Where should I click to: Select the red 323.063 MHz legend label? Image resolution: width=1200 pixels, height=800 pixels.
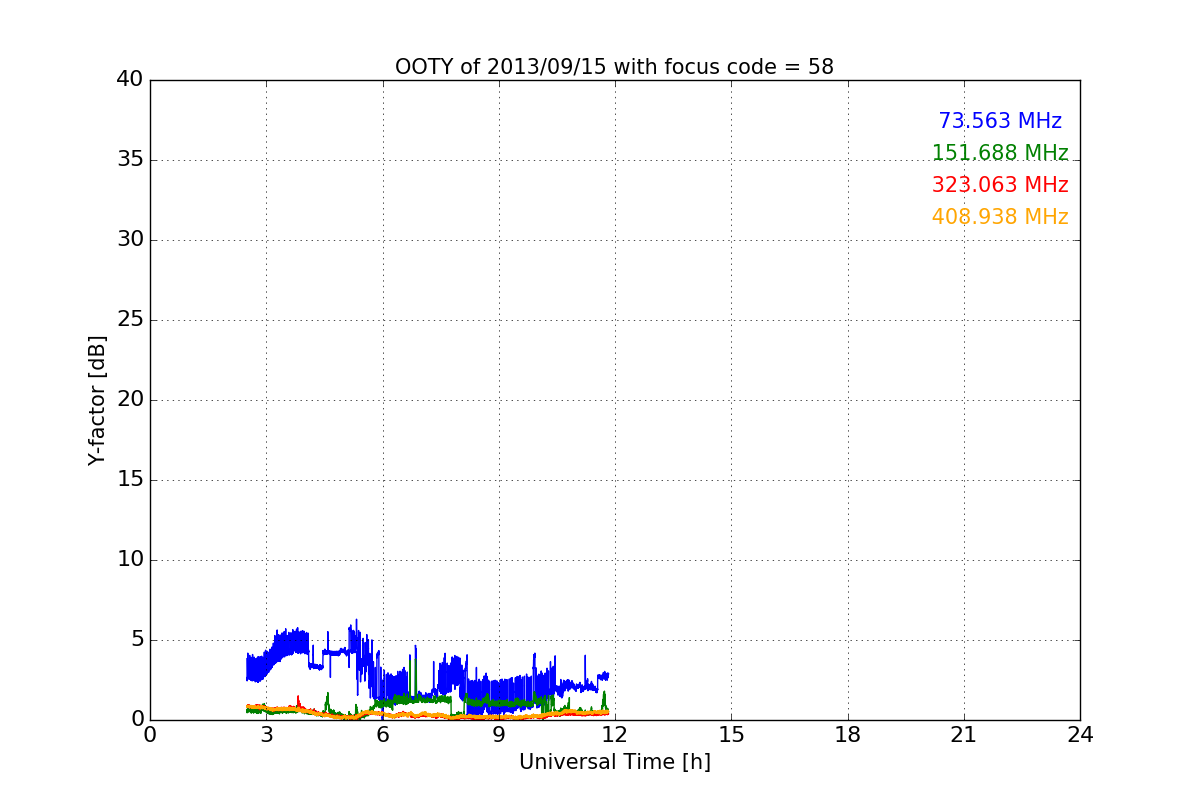click(1000, 185)
